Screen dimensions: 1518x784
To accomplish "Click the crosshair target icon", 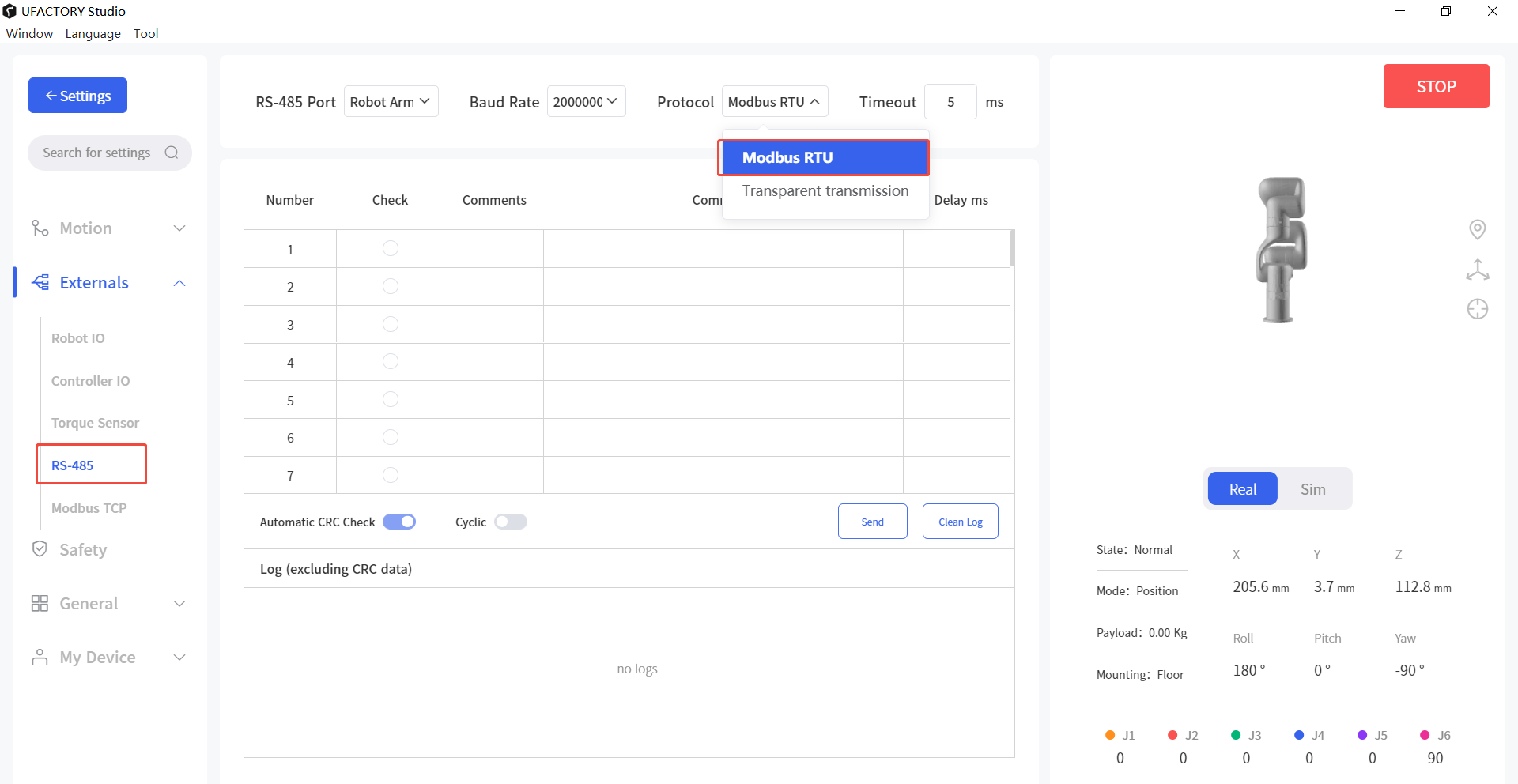I will [x=1477, y=309].
